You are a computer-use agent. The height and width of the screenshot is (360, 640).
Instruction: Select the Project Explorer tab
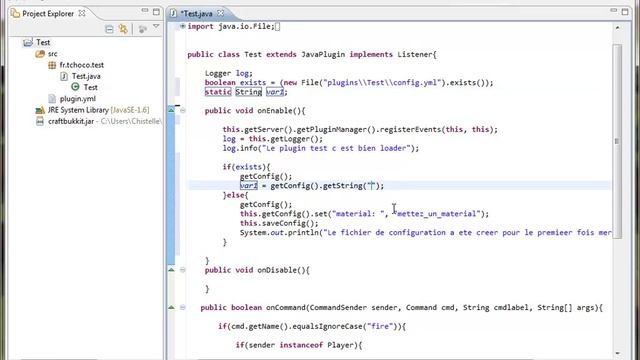click(48, 13)
